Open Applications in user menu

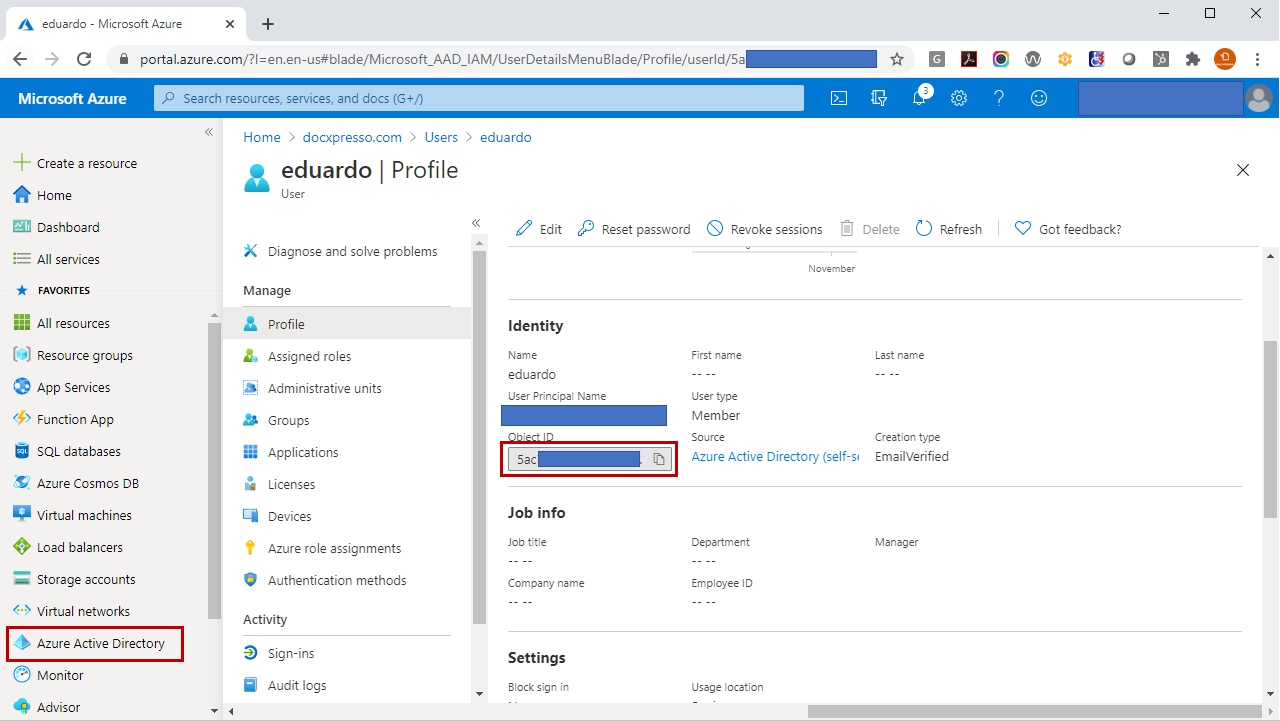pos(291,452)
